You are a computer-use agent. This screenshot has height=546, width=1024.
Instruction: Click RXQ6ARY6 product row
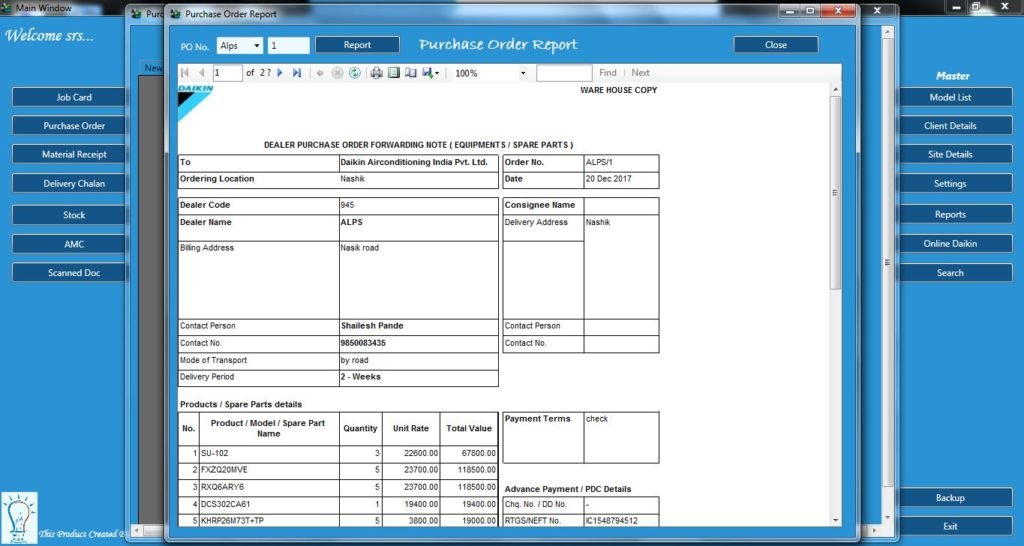pos(338,487)
